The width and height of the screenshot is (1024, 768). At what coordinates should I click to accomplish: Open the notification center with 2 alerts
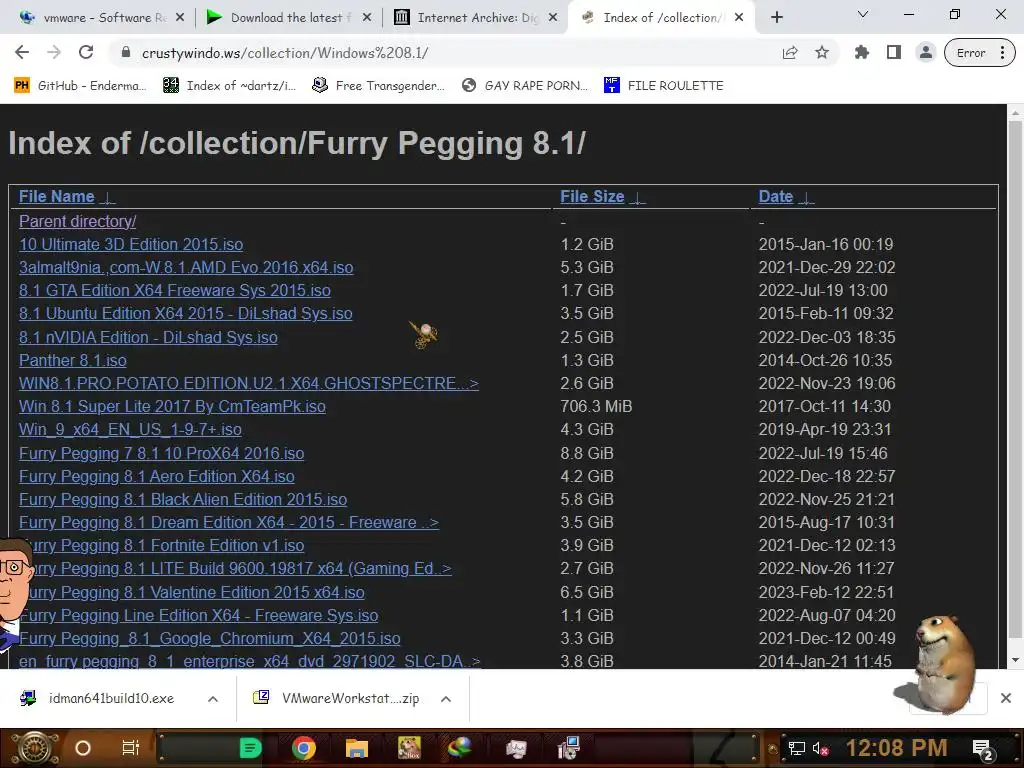point(982,749)
